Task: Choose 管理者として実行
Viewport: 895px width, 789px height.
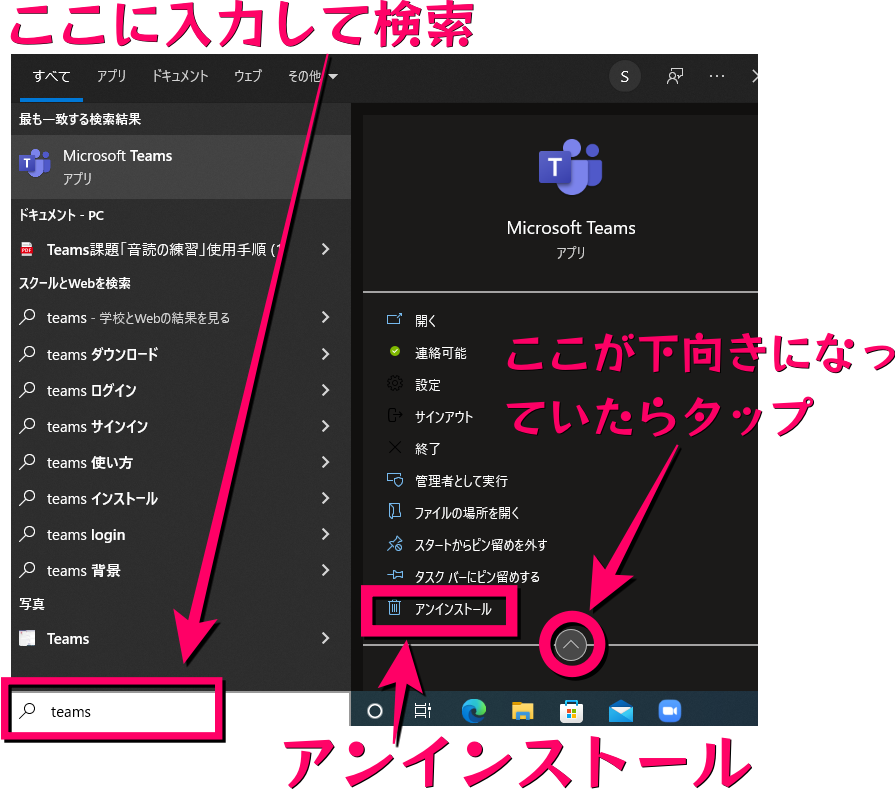Action: [x=461, y=481]
